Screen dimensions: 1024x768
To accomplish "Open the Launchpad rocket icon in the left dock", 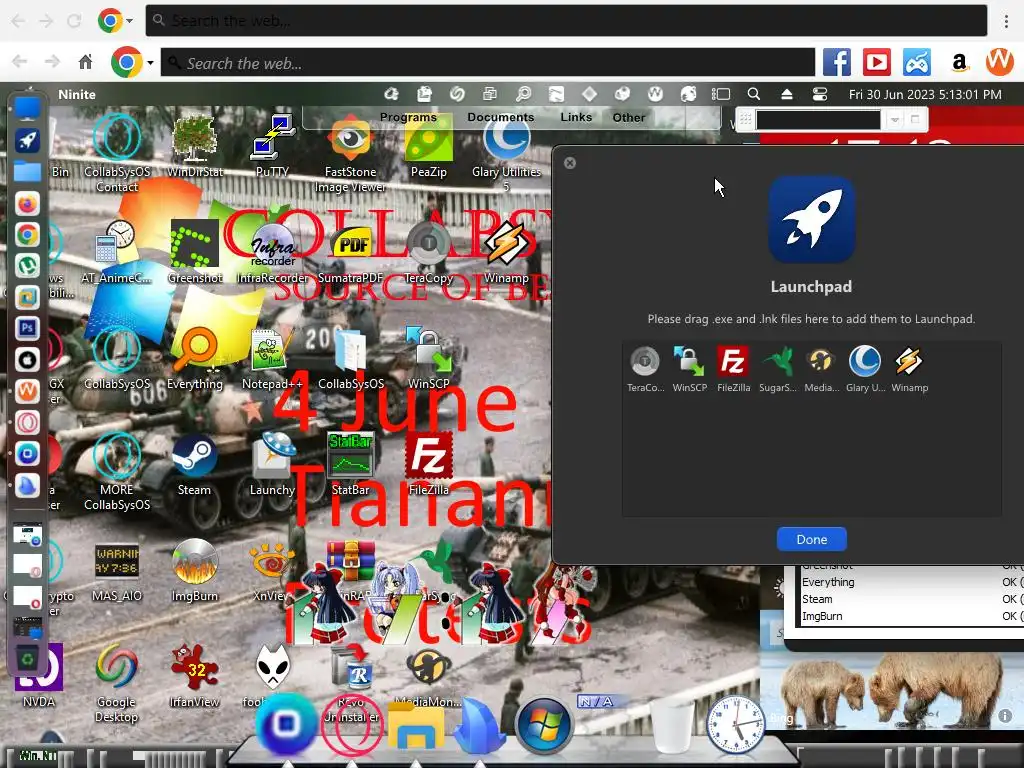I will point(27,140).
